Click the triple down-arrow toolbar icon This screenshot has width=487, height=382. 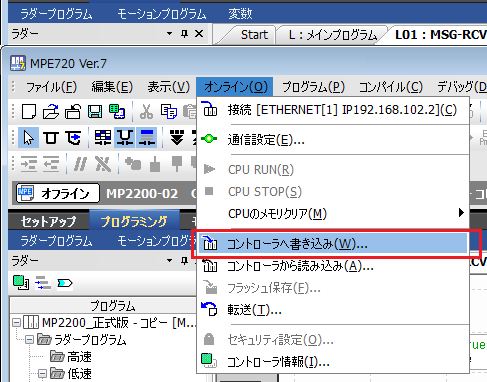tap(177, 137)
